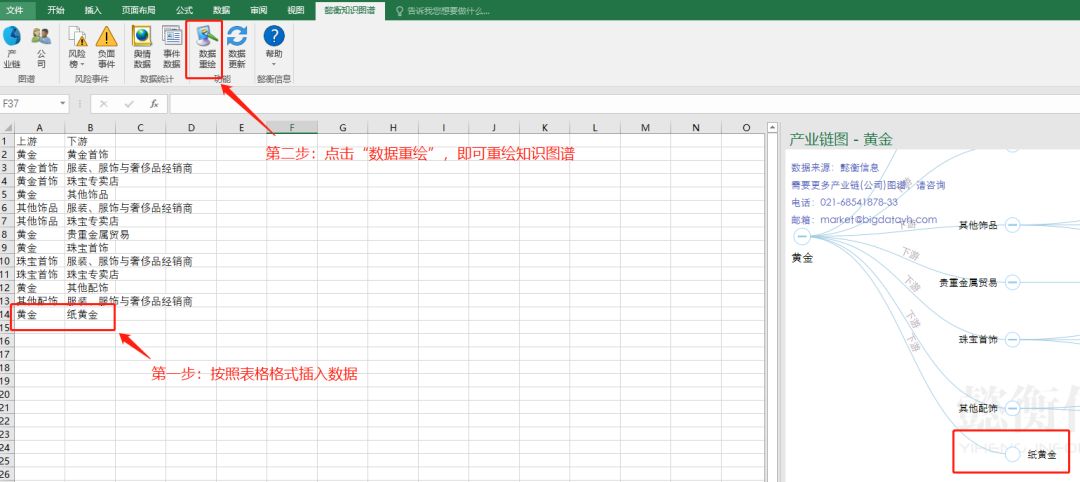Collapse the 黄金 root node circle
This screenshot has height=482, width=1080.
(802, 237)
